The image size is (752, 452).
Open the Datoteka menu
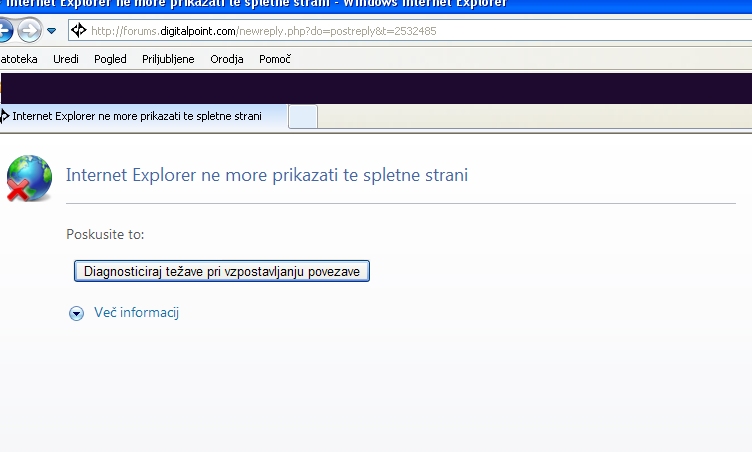click(19, 59)
